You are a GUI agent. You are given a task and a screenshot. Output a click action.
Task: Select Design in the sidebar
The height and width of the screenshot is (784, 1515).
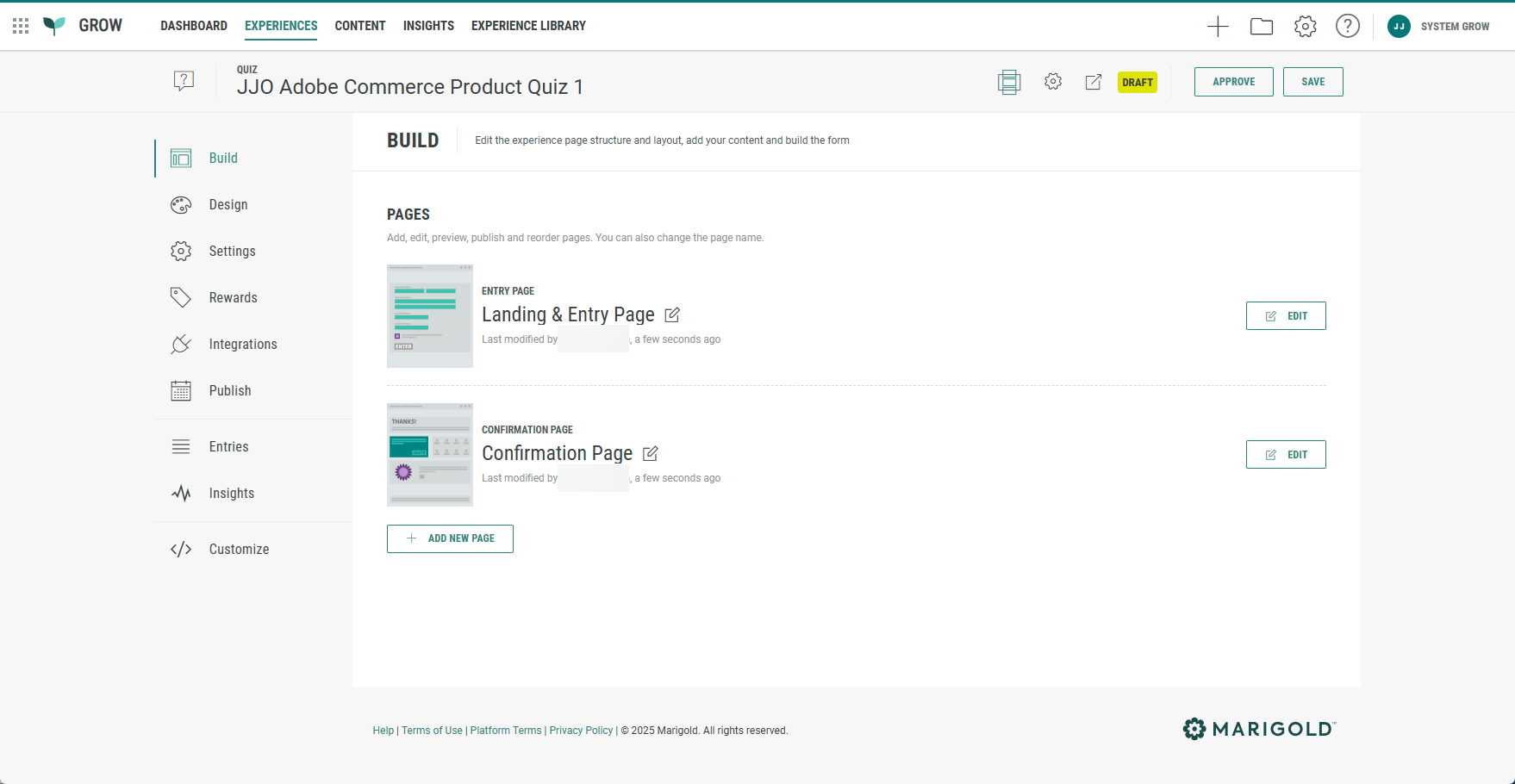coord(228,205)
